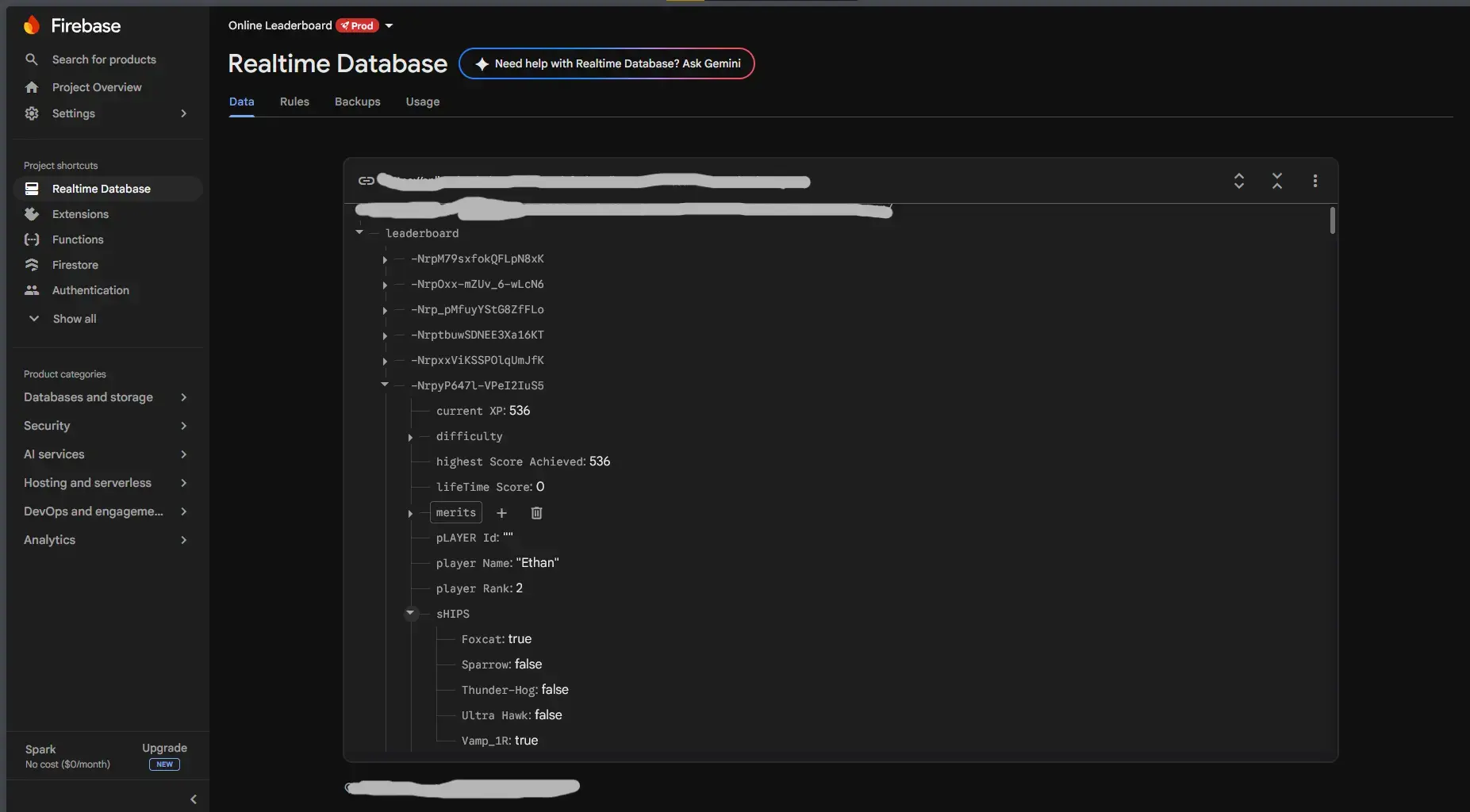This screenshot has height=812, width=1470.
Task: Select the pLAYER Id empty value
Action: click(x=508, y=537)
